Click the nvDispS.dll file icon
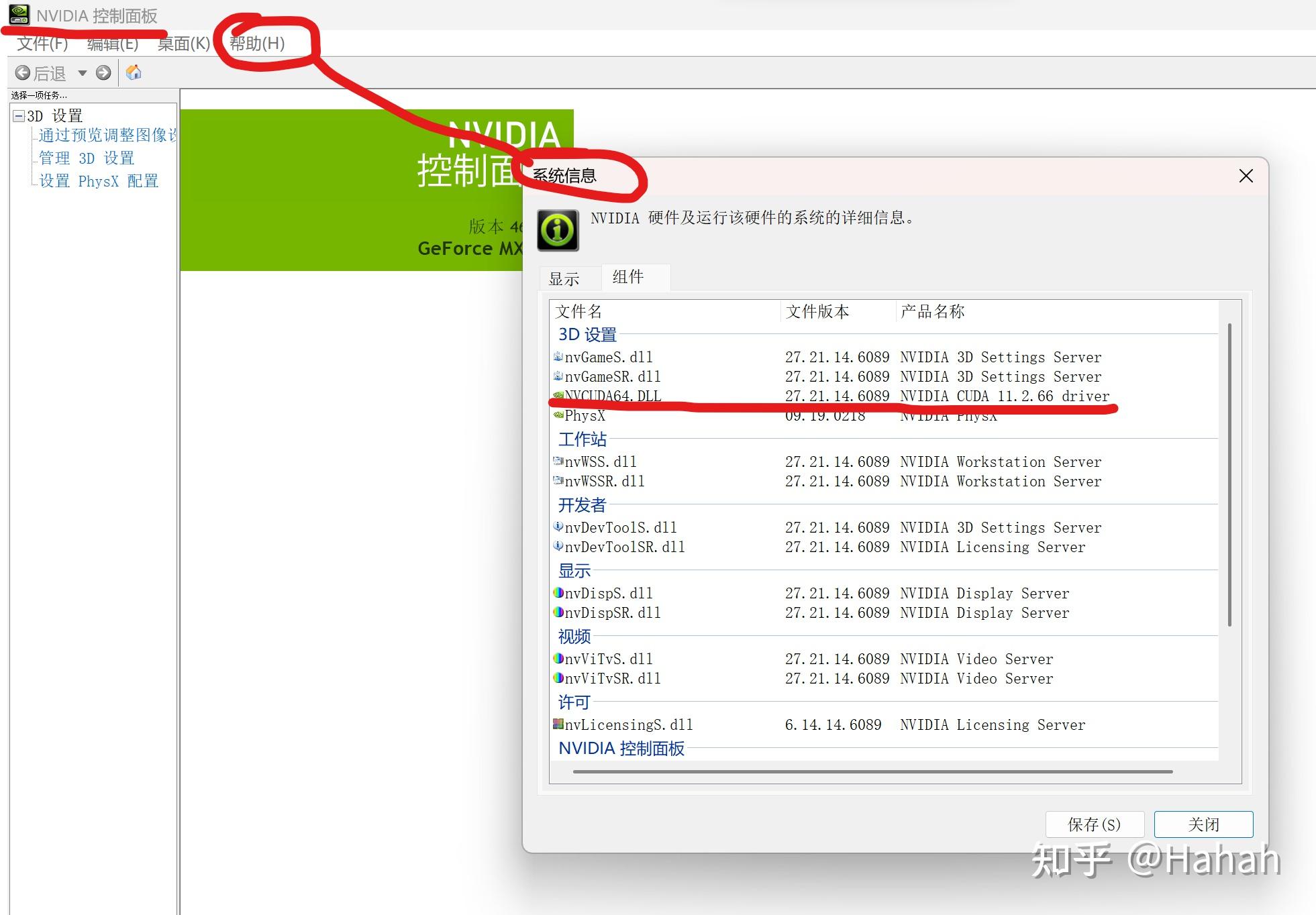 [558, 592]
